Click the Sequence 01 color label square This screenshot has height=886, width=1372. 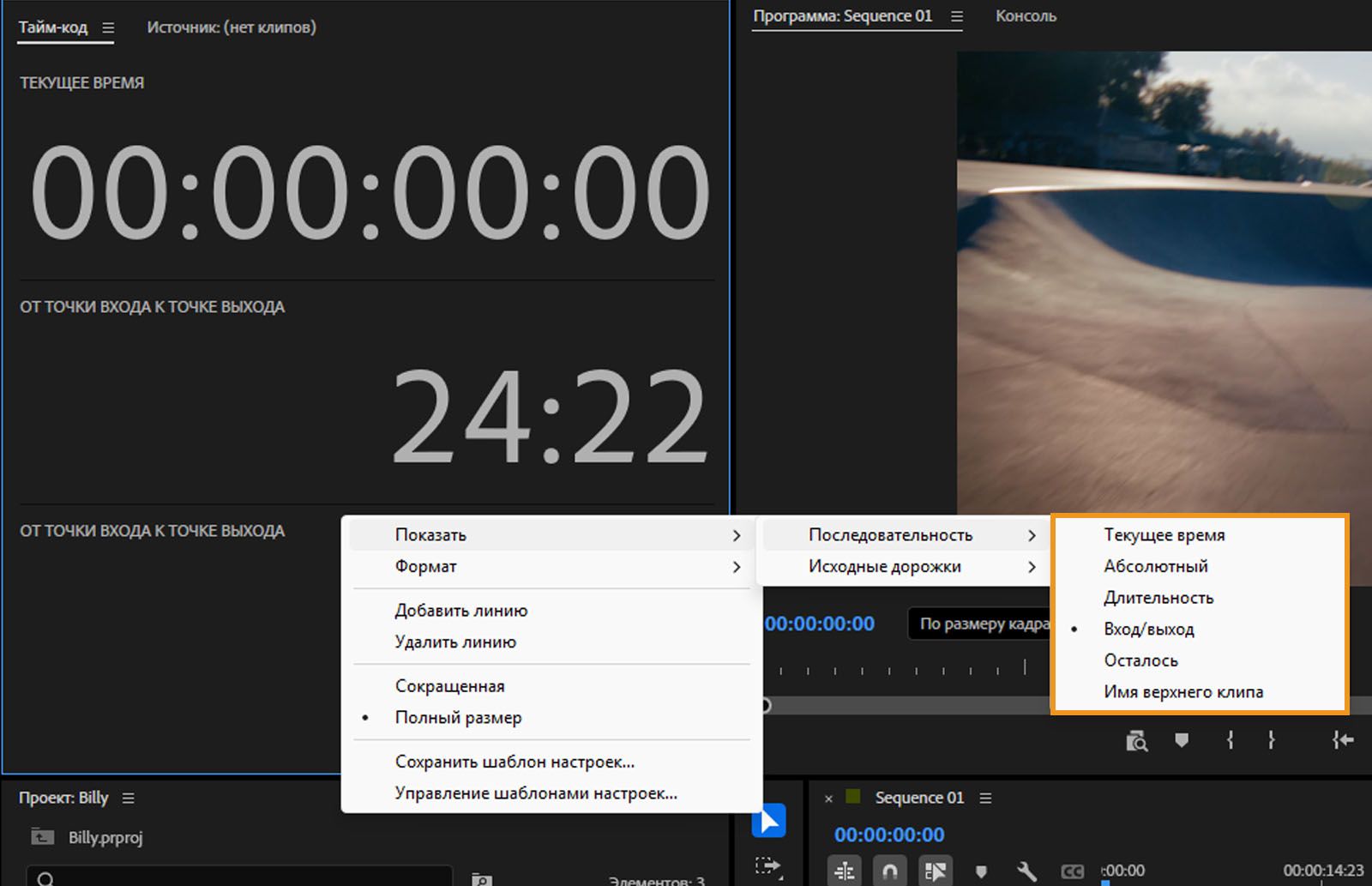[852, 797]
